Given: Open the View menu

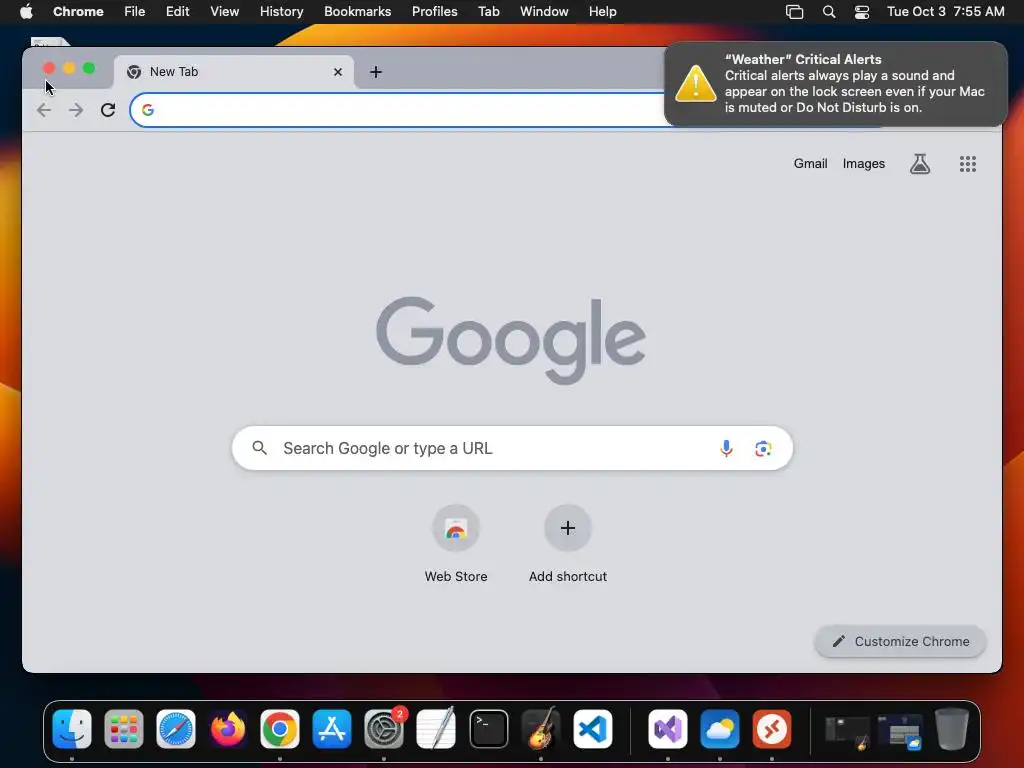Looking at the screenshot, I should click(224, 12).
